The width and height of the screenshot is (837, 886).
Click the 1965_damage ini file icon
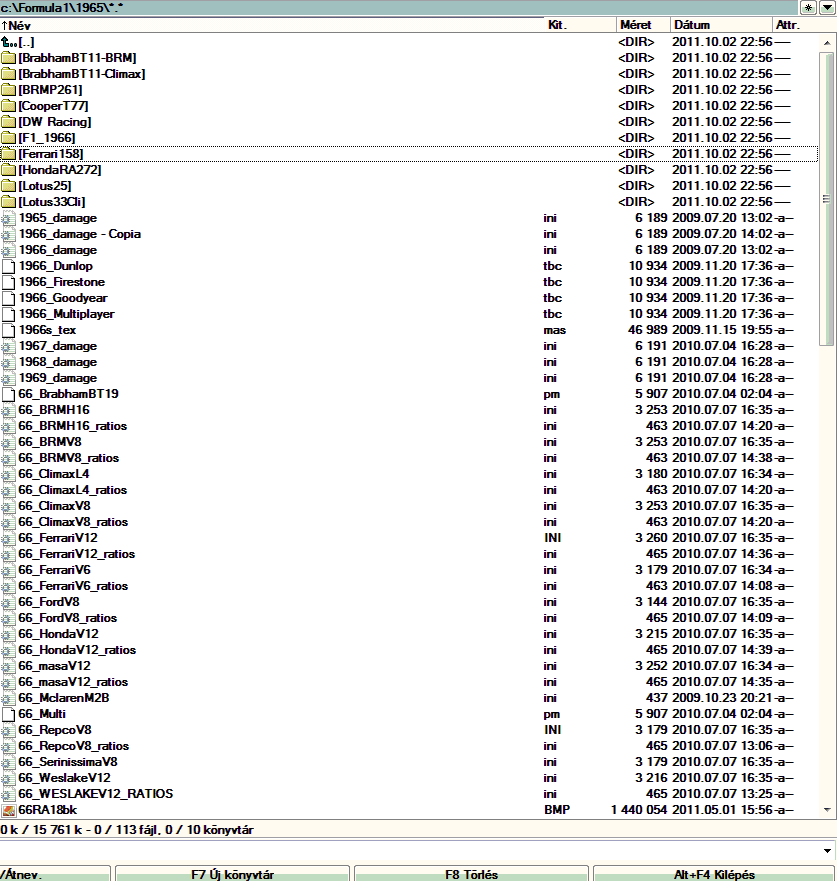point(8,218)
